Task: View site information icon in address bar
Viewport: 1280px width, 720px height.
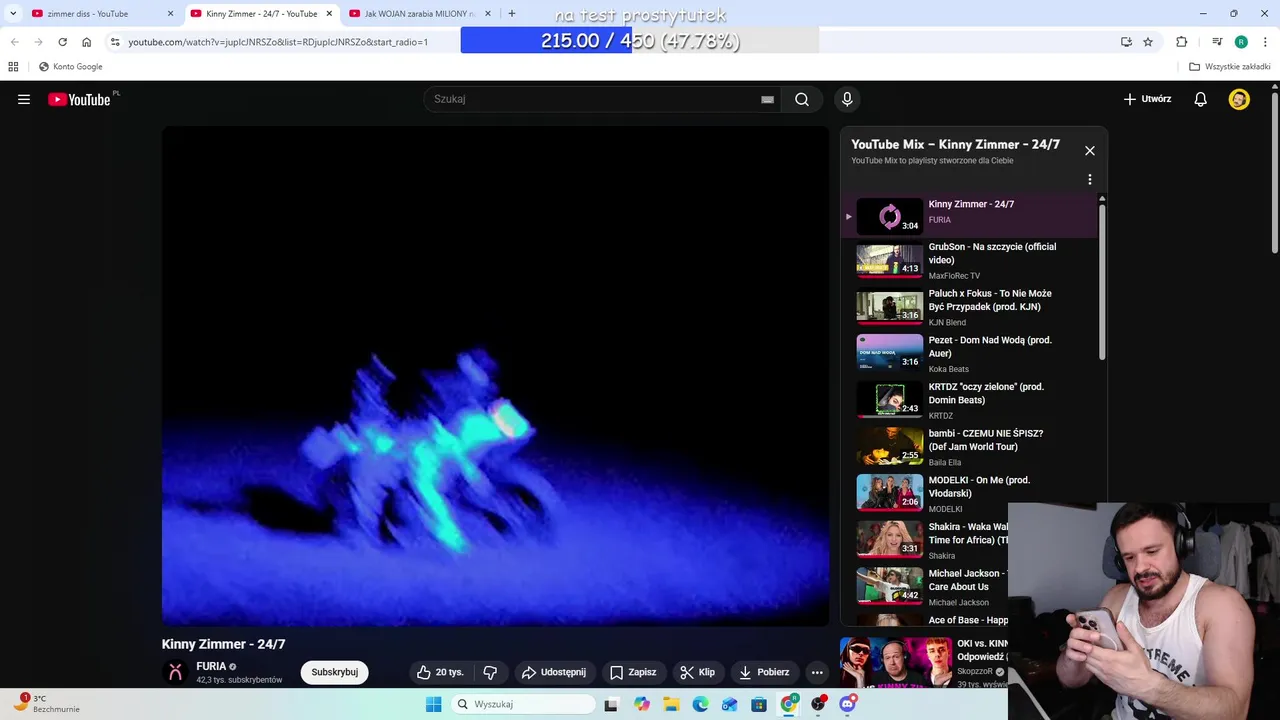Action: coord(115,42)
